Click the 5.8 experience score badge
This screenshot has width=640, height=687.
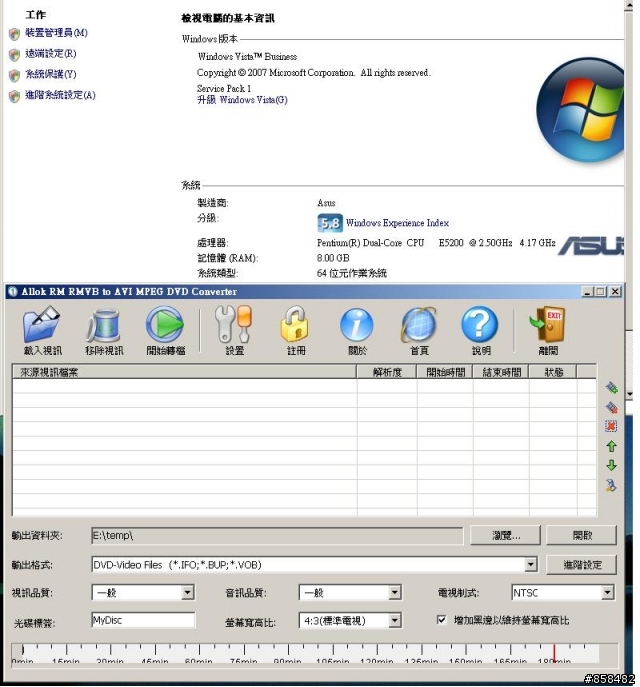[x=329, y=223]
